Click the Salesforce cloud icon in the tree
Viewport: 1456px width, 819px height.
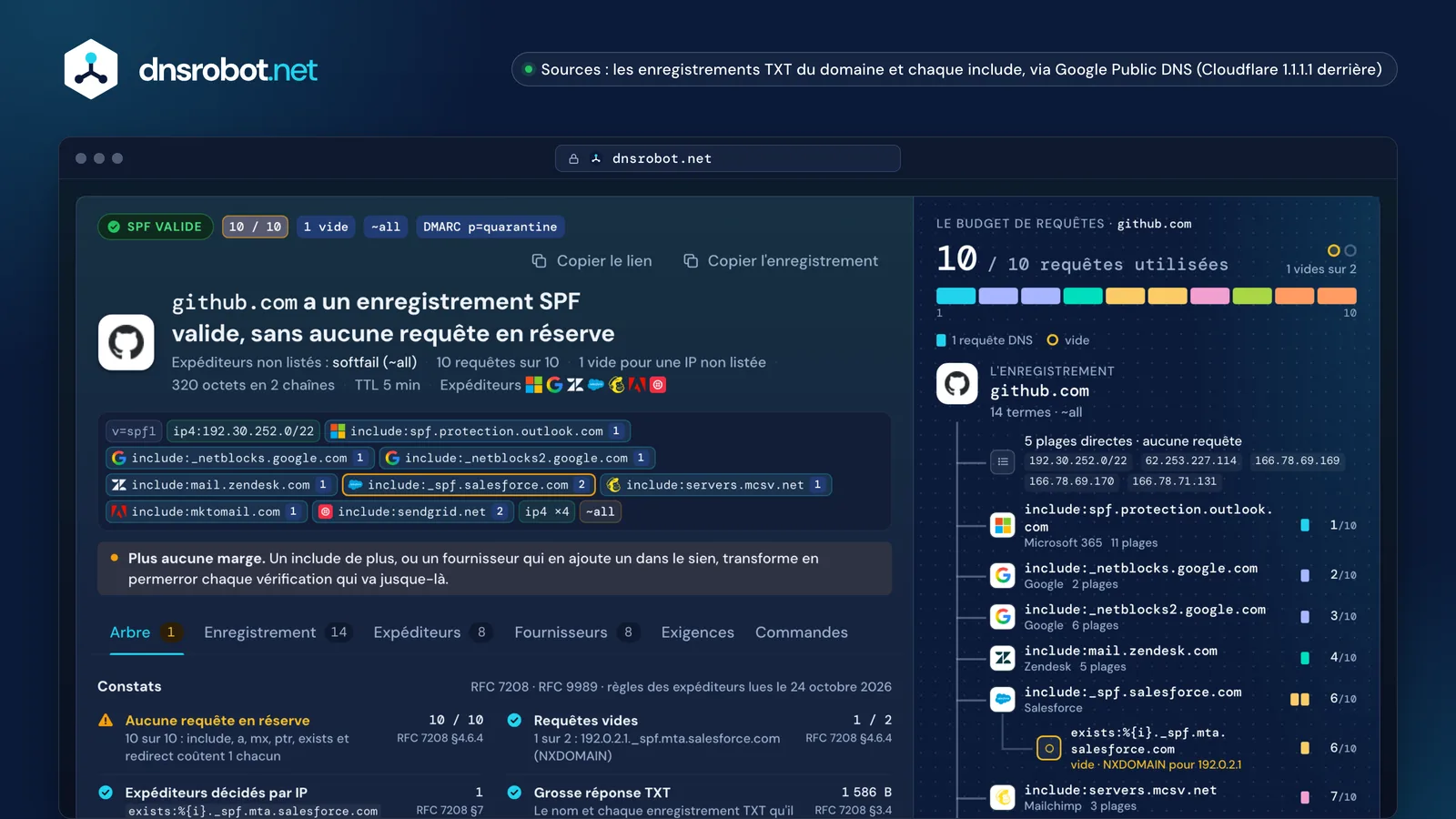1002,699
